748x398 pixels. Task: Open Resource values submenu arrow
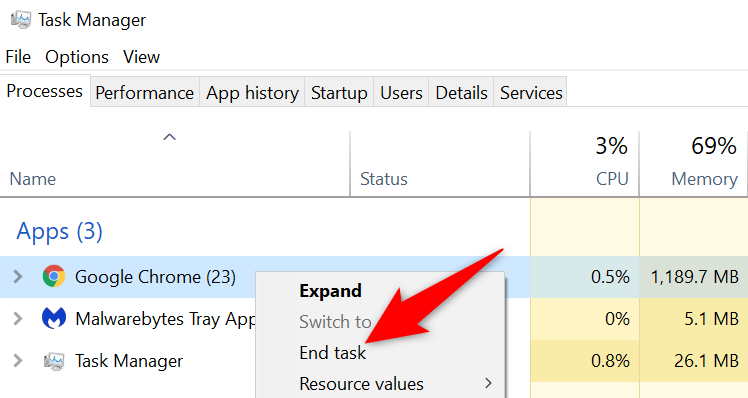488,383
